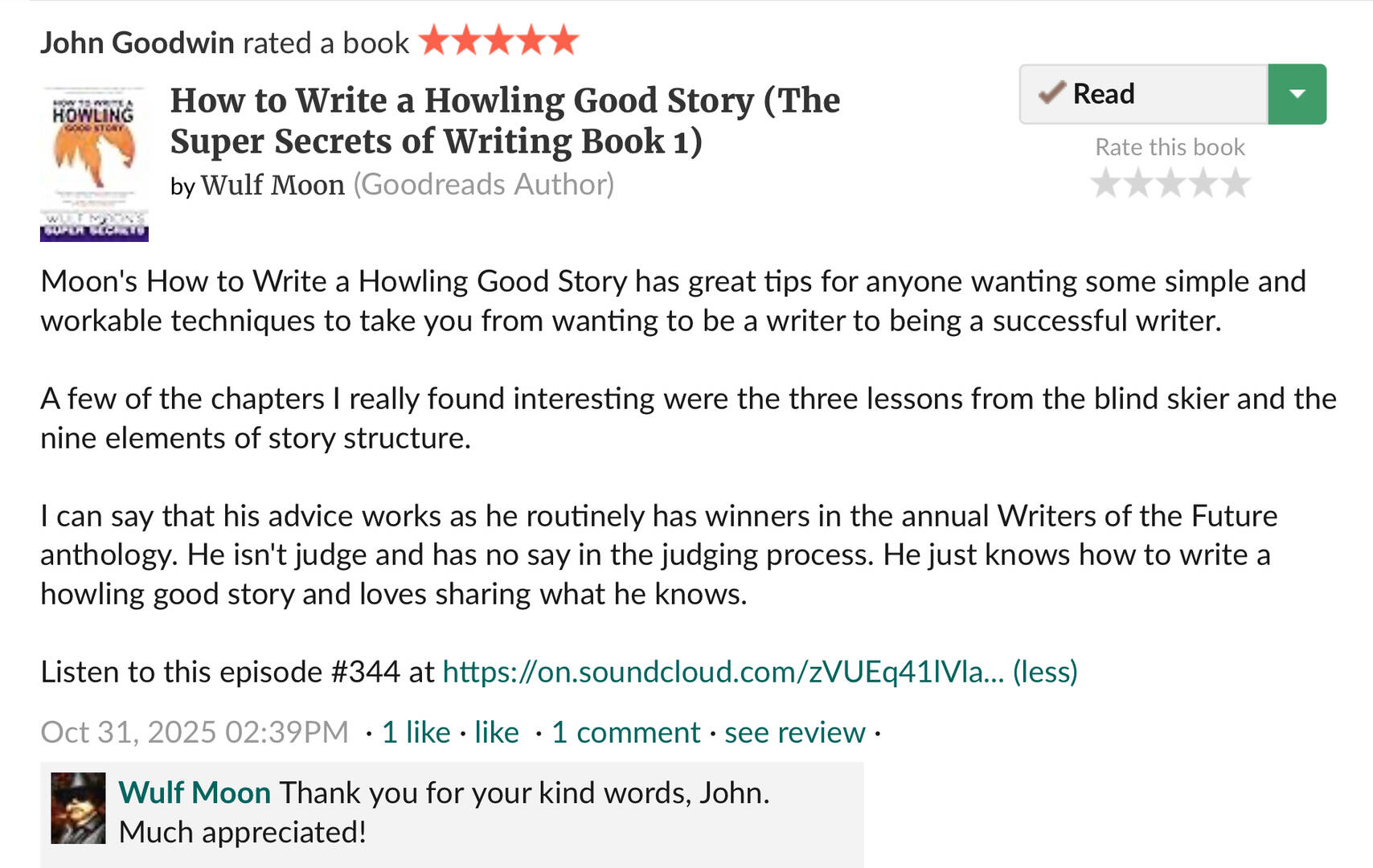Open the Howling Good Story book cover
1373x868 pixels.
(x=94, y=164)
